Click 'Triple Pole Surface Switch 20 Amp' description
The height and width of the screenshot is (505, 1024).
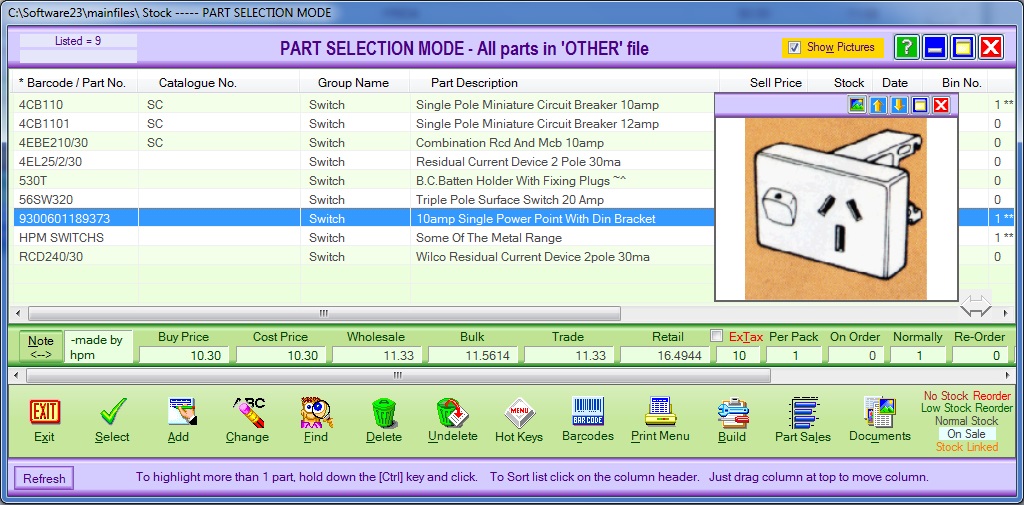(510, 200)
